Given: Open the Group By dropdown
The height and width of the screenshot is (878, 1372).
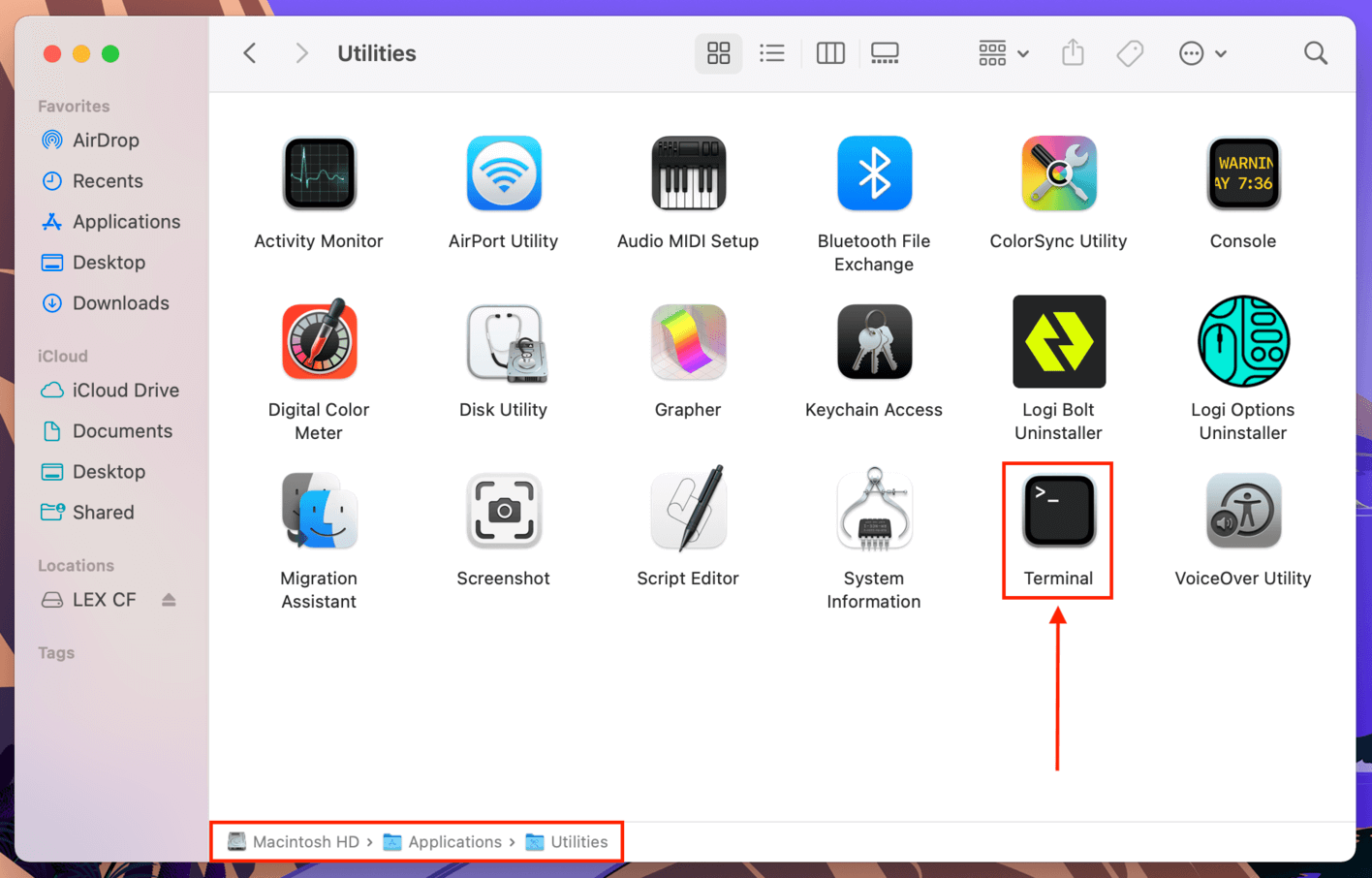Looking at the screenshot, I should (1003, 53).
